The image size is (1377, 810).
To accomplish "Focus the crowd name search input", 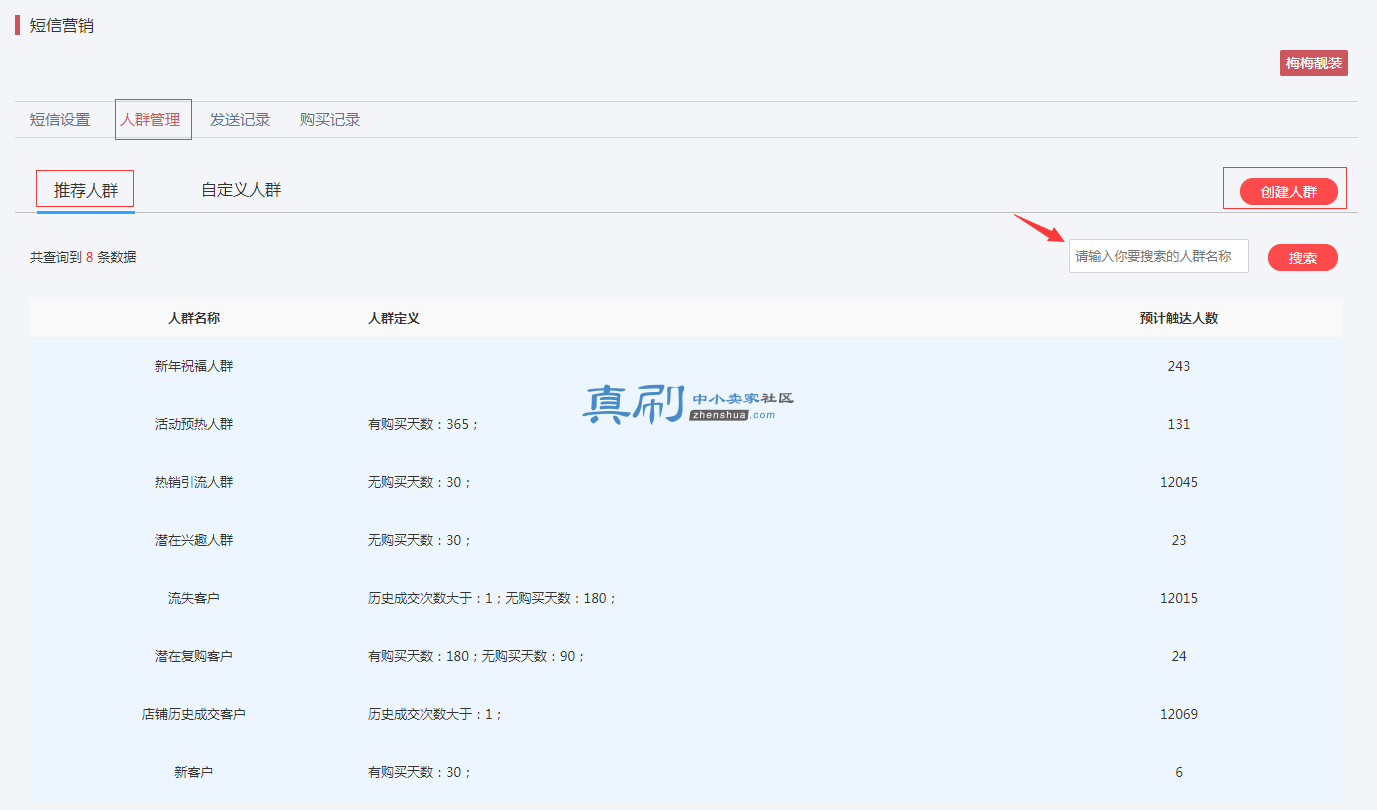I will point(1159,256).
